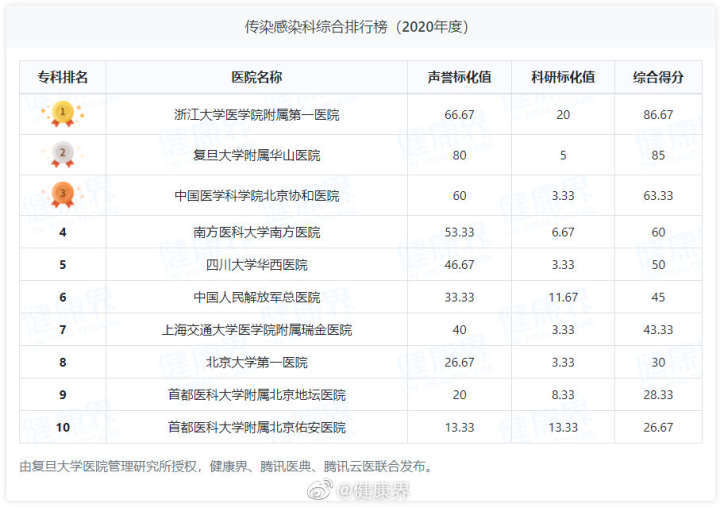Screen dimensions: 720x507
Task: Select hospital 上海交通大学医学院附属瑞金医院
Action: 257,330
